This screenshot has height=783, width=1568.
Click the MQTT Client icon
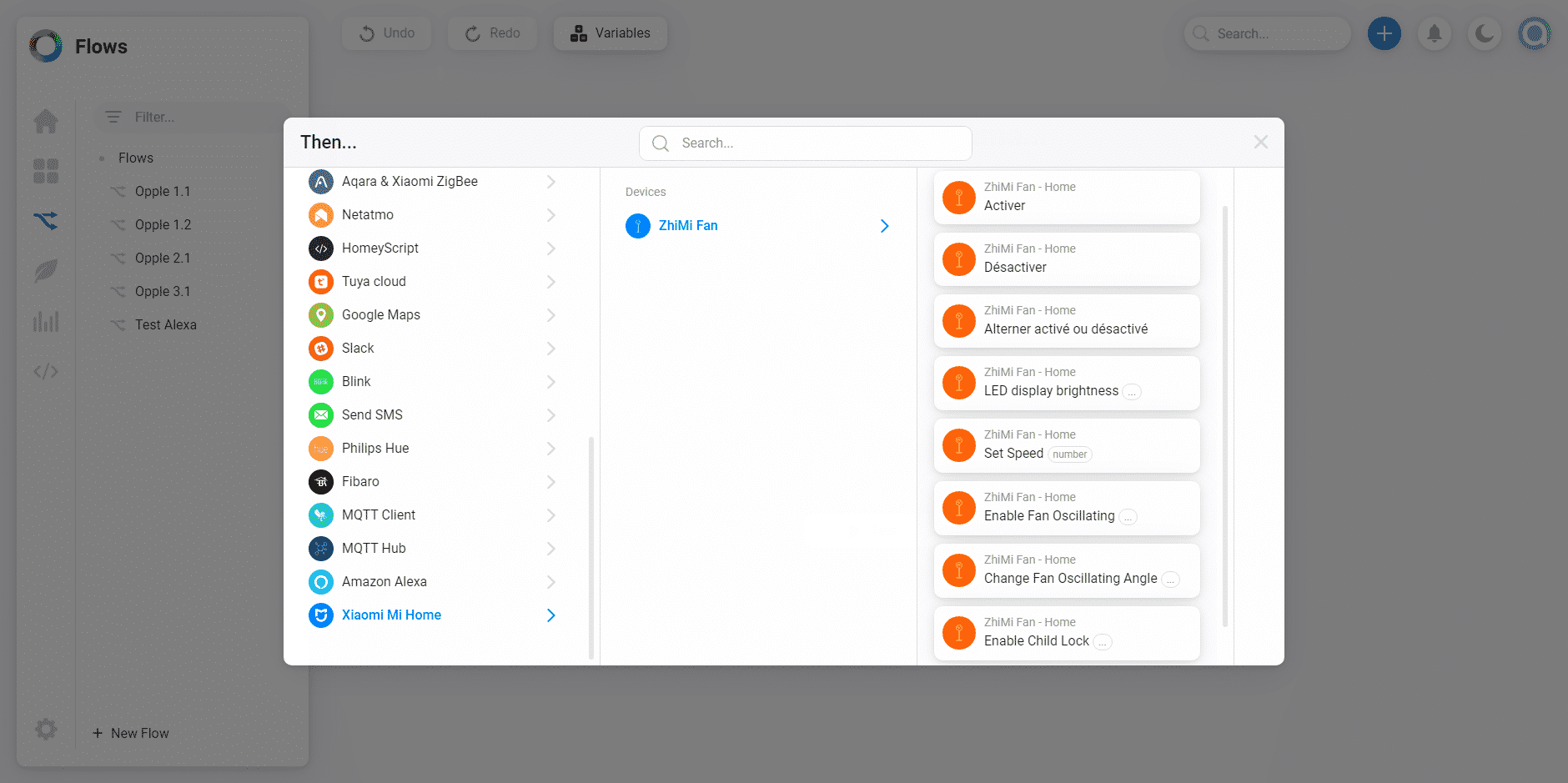pyautogui.click(x=321, y=515)
